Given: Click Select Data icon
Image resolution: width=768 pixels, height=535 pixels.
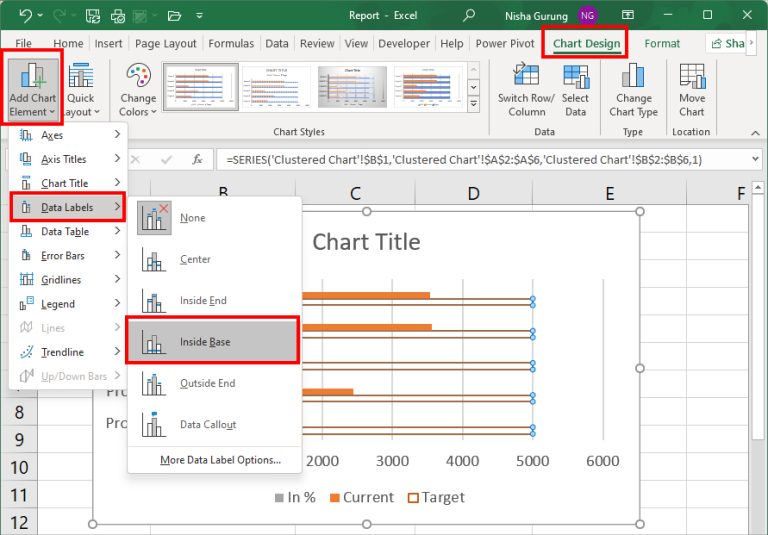Looking at the screenshot, I should coord(576,90).
